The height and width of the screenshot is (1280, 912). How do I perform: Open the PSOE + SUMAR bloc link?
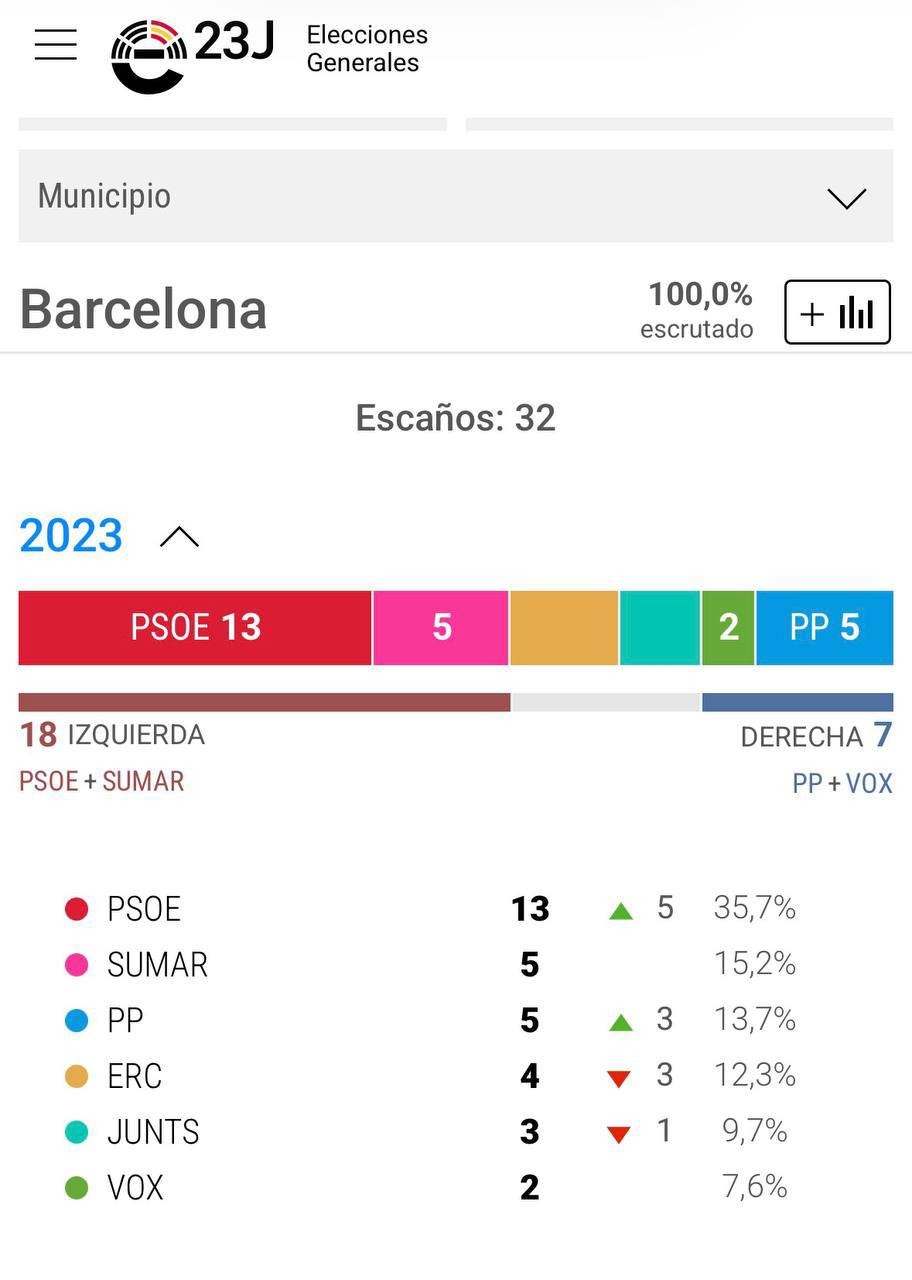pos(102,781)
